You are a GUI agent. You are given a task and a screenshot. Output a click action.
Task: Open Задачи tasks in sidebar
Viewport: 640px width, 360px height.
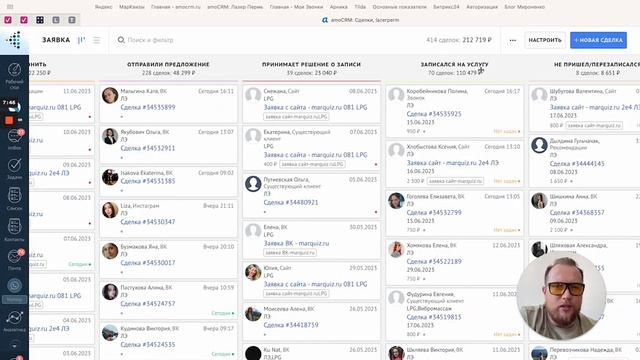(x=14, y=169)
